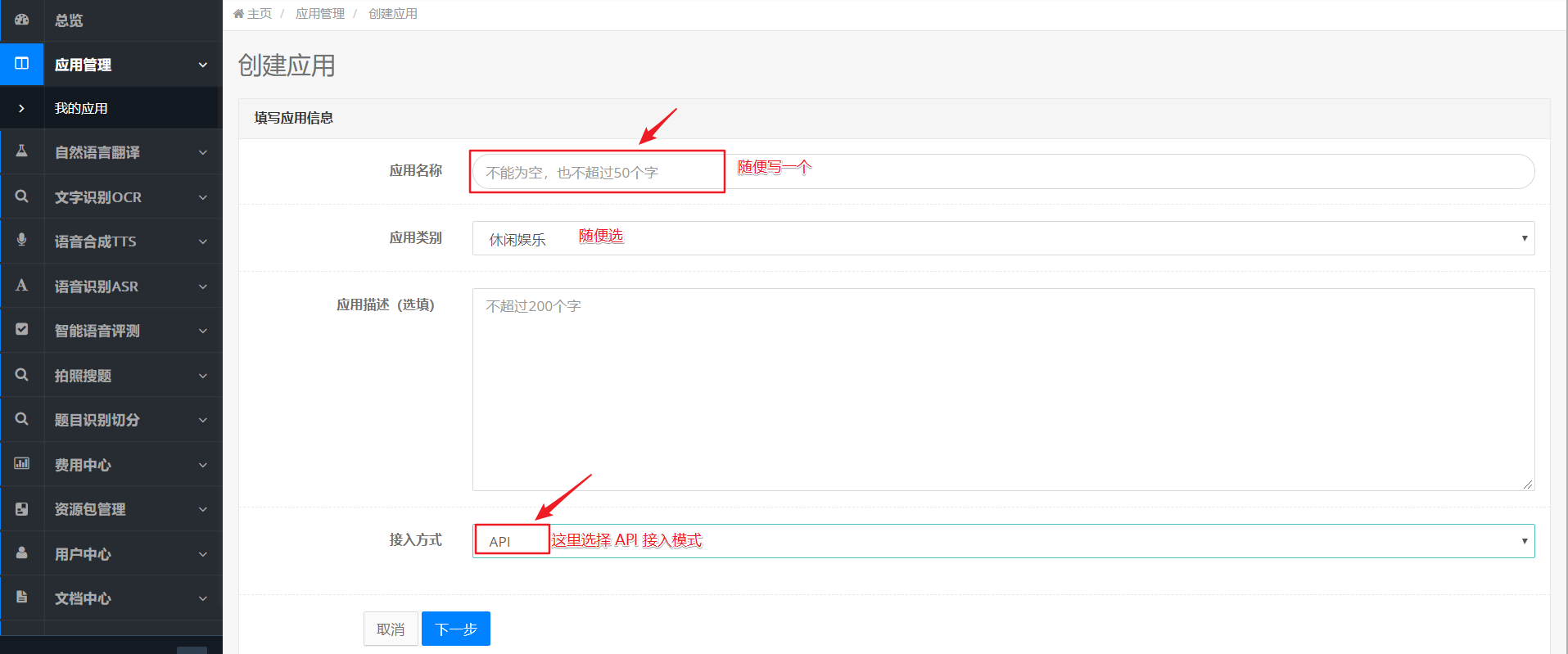Click the 取消 button
The height and width of the screenshot is (654, 1568).
tap(391, 629)
